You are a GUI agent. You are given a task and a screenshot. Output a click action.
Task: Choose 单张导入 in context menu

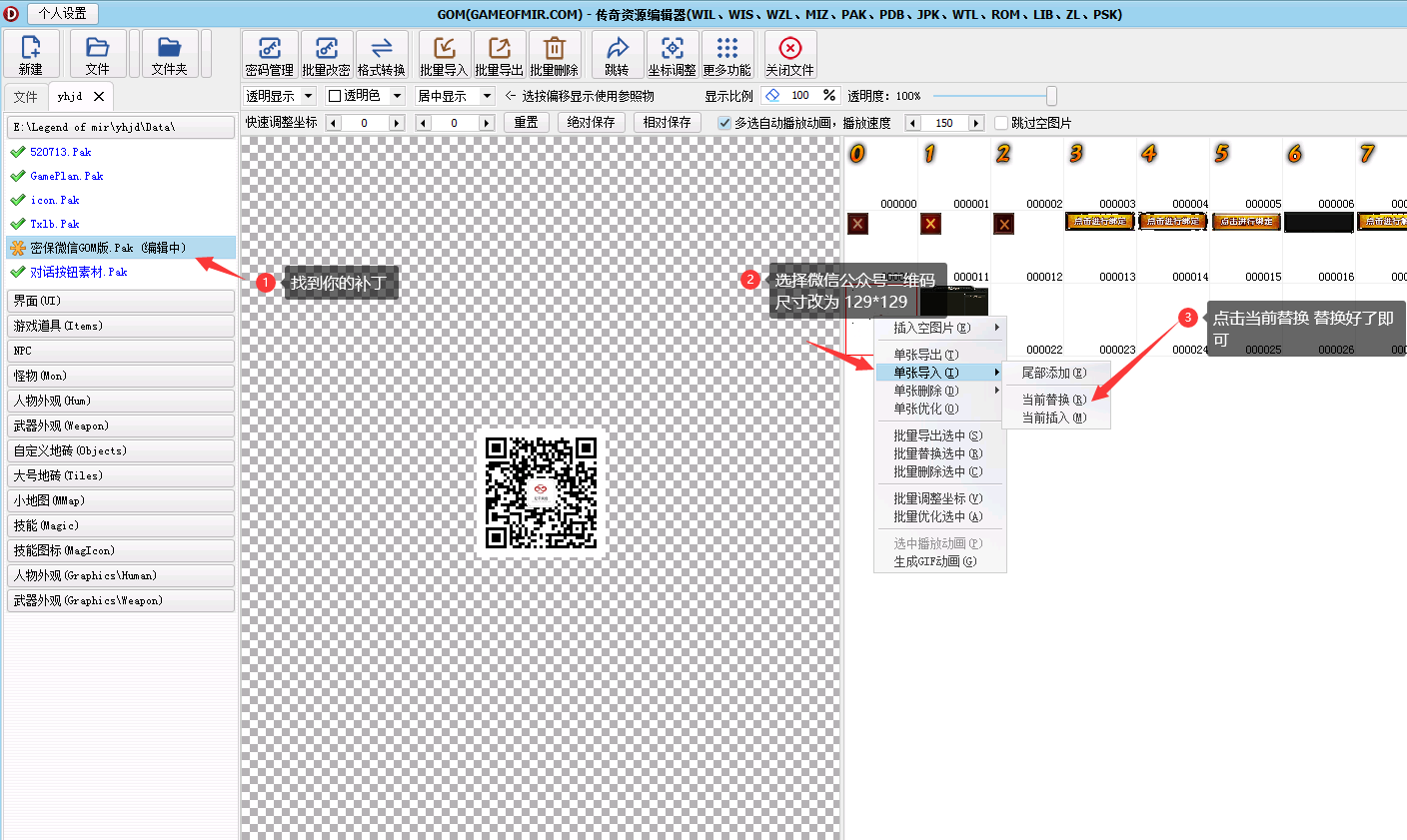point(939,373)
